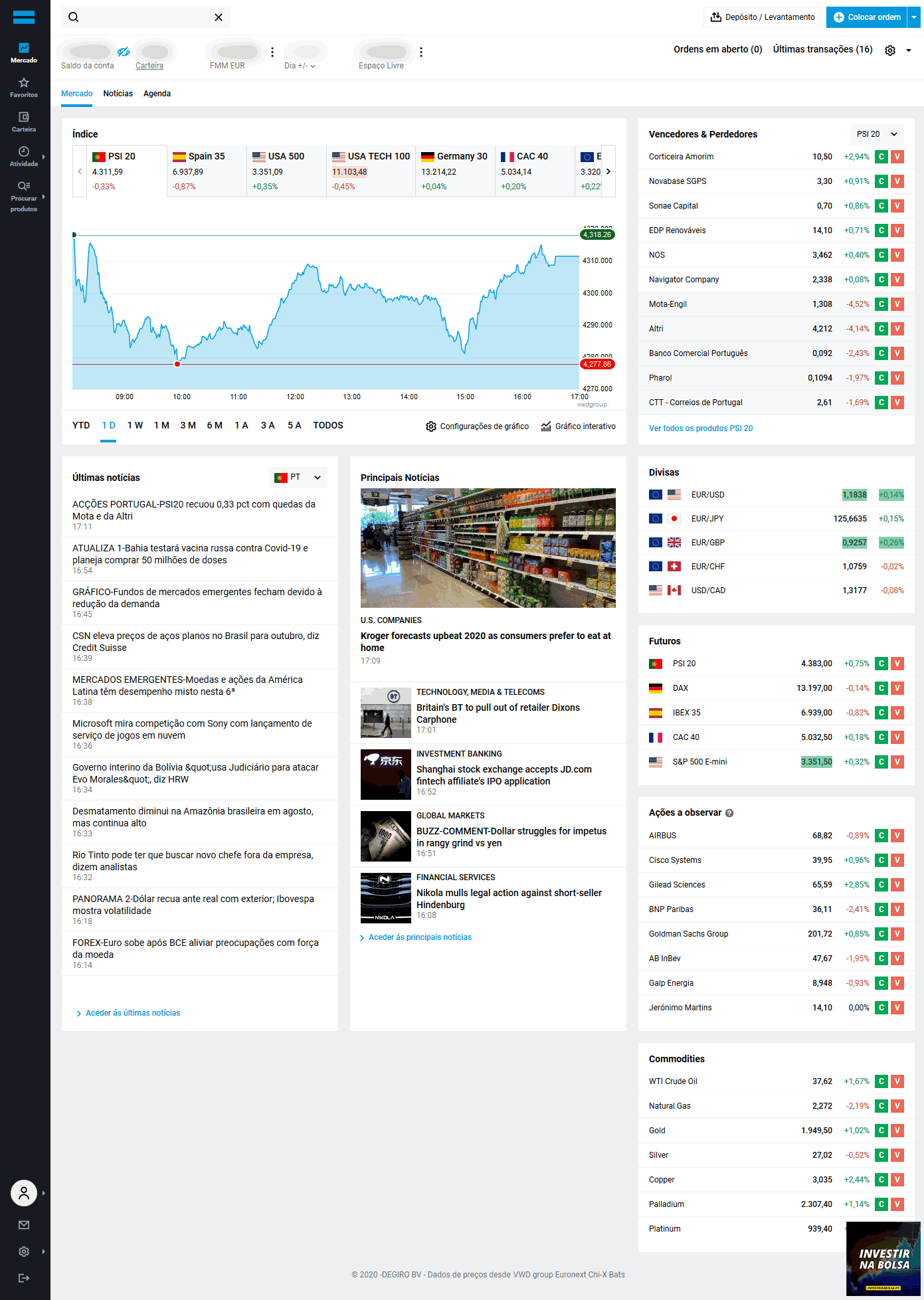Click buy C button for AIRBUS
924x1300 pixels.
(881, 836)
